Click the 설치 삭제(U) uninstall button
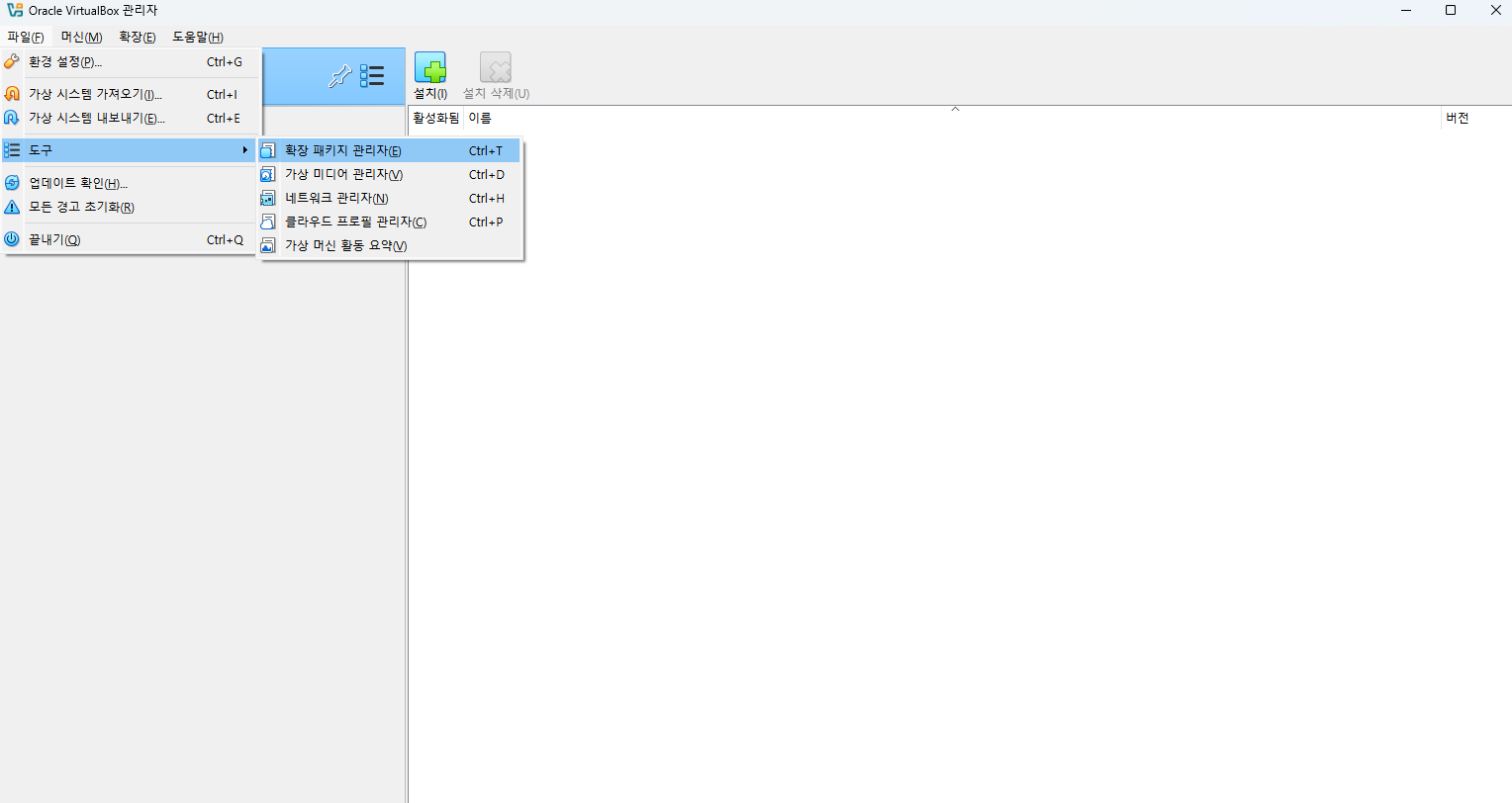The image size is (1512, 803). 496,76
